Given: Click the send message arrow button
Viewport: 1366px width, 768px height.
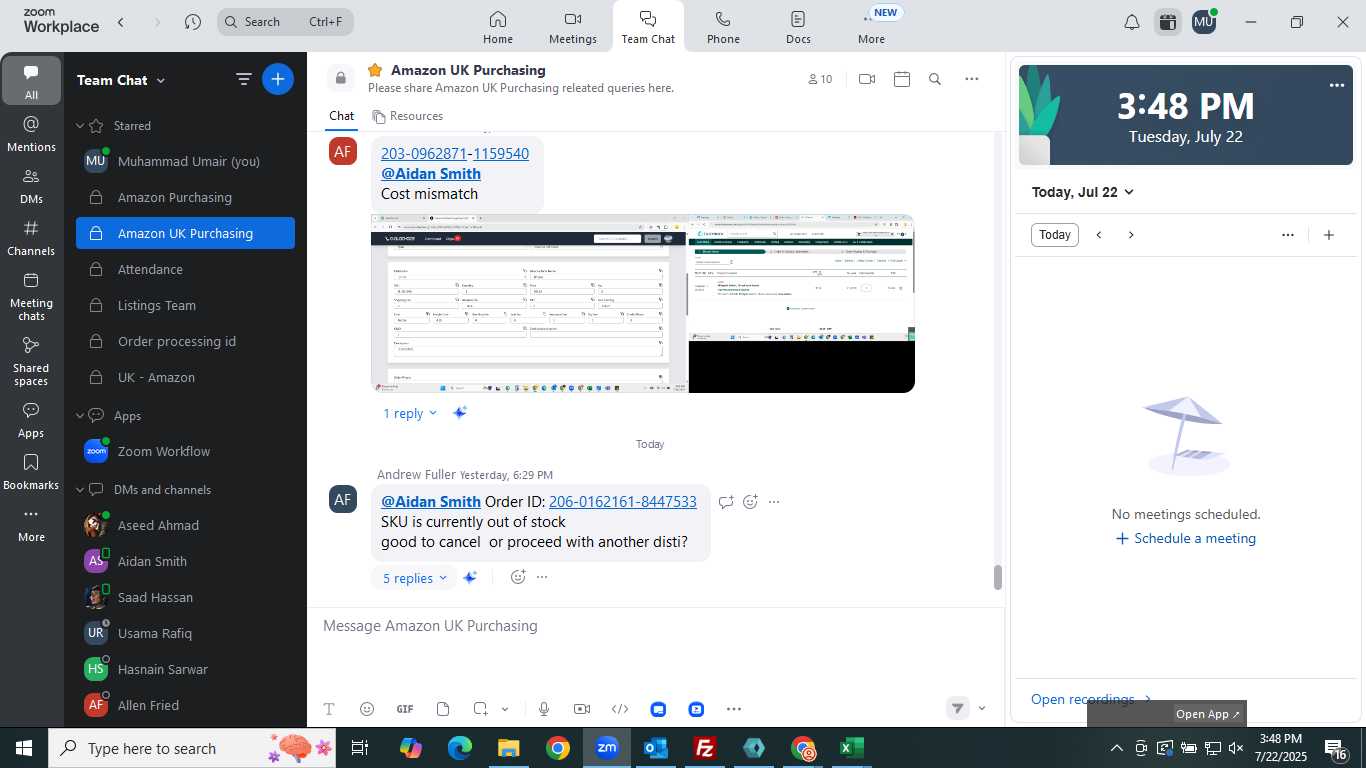Looking at the screenshot, I should click(957, 708).
